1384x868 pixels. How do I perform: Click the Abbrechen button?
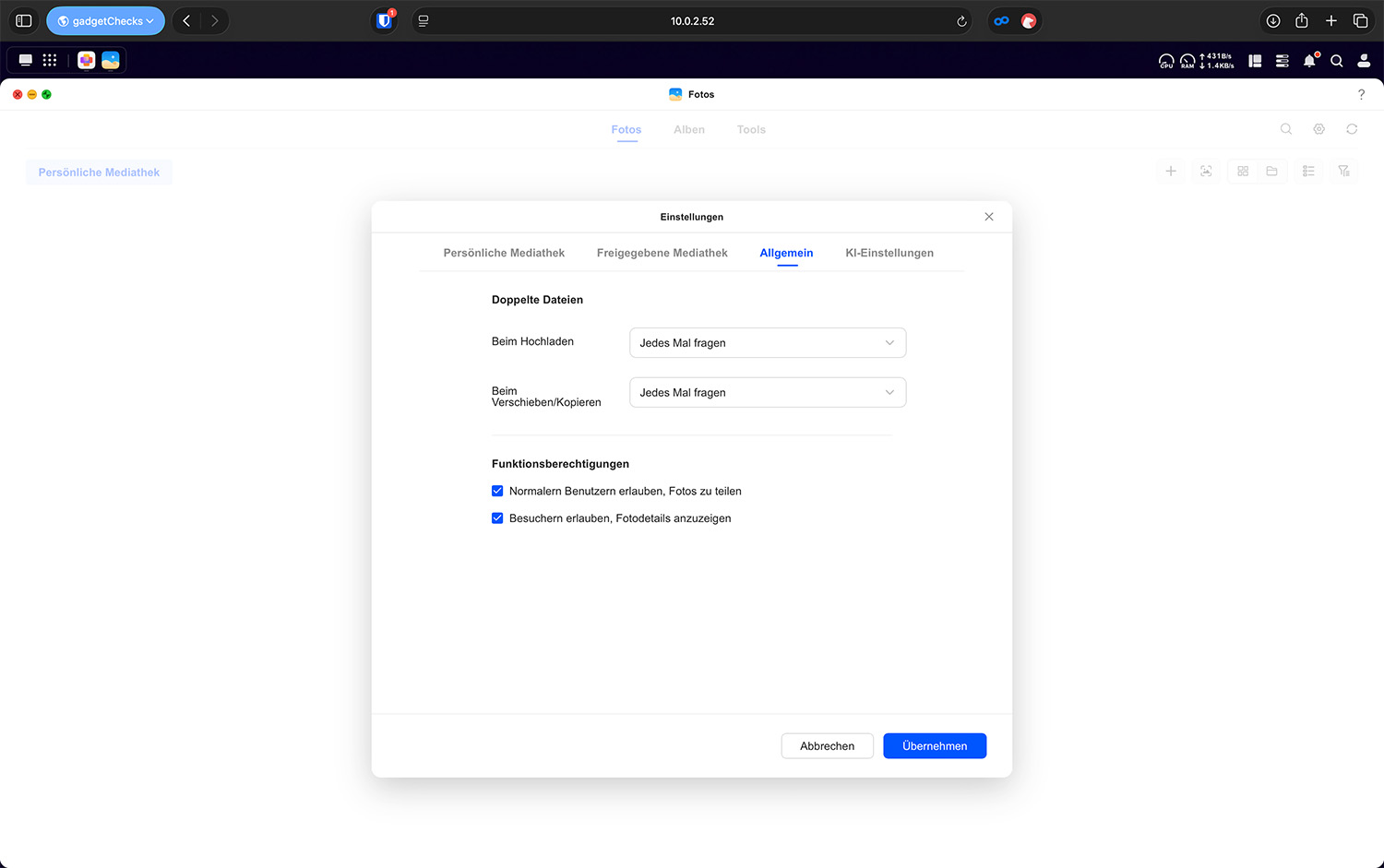coord(827,746)
